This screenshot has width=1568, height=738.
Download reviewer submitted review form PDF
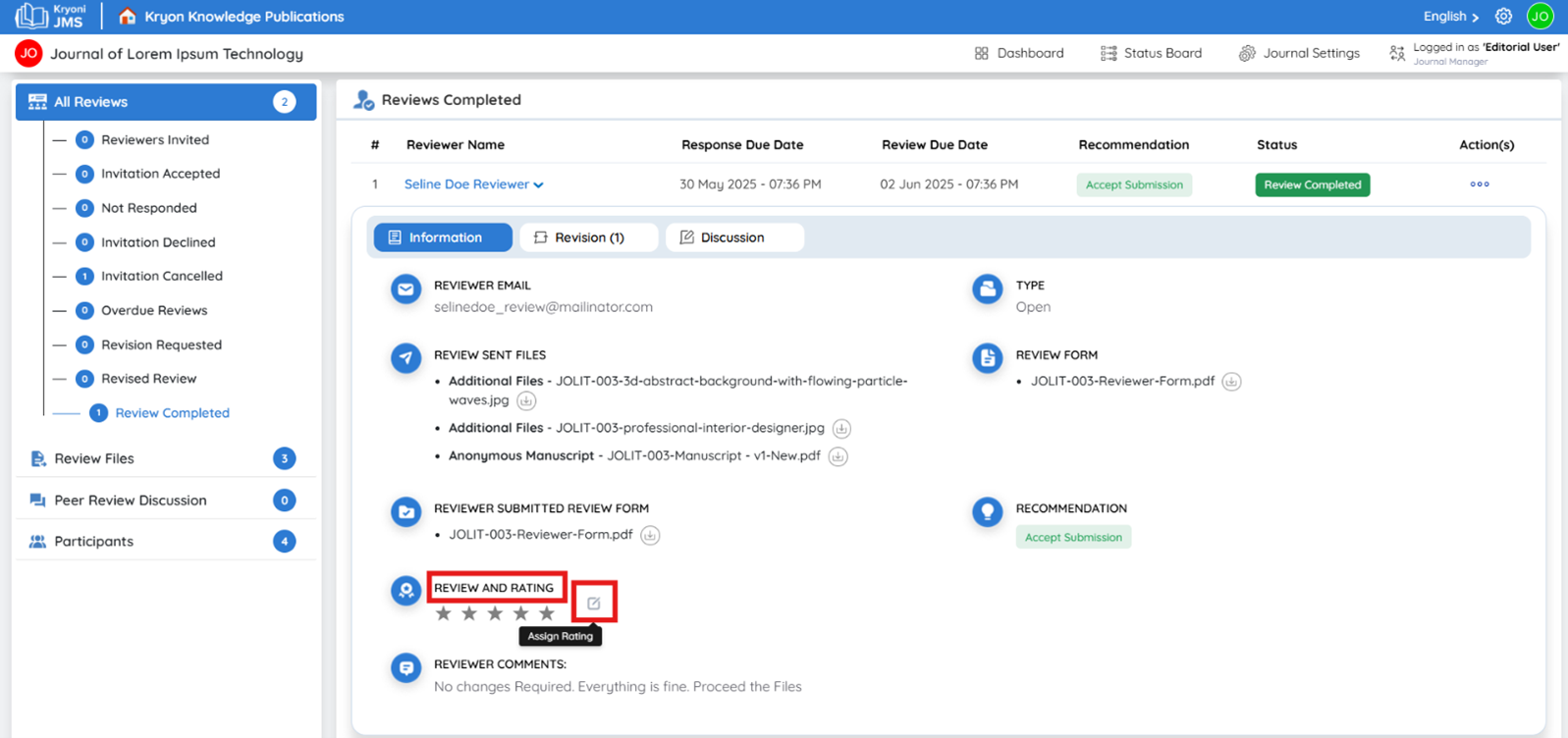coord(650,535)
